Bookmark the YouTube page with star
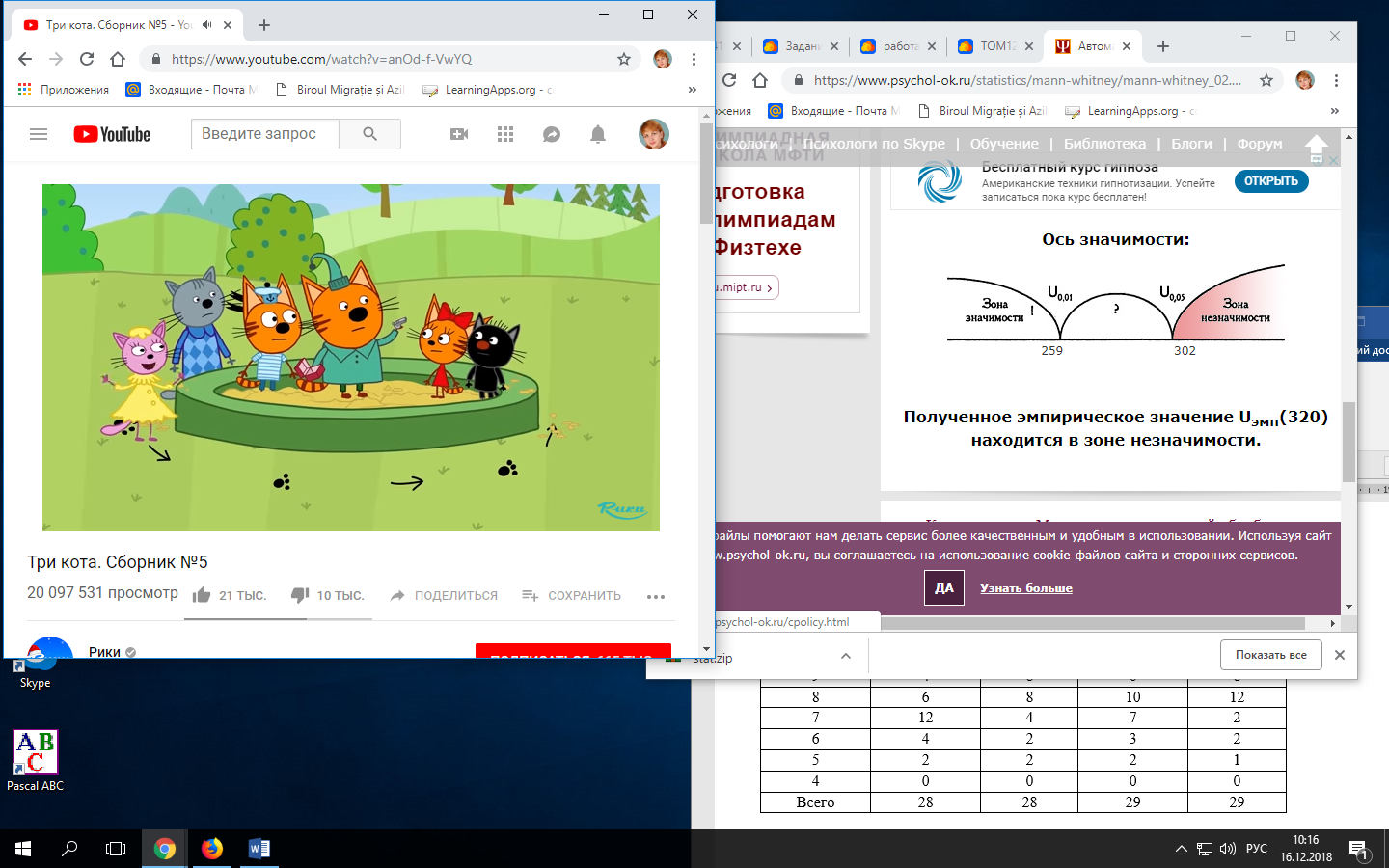The height and width of the screenshot is (868, 1389). pos(624,59)
